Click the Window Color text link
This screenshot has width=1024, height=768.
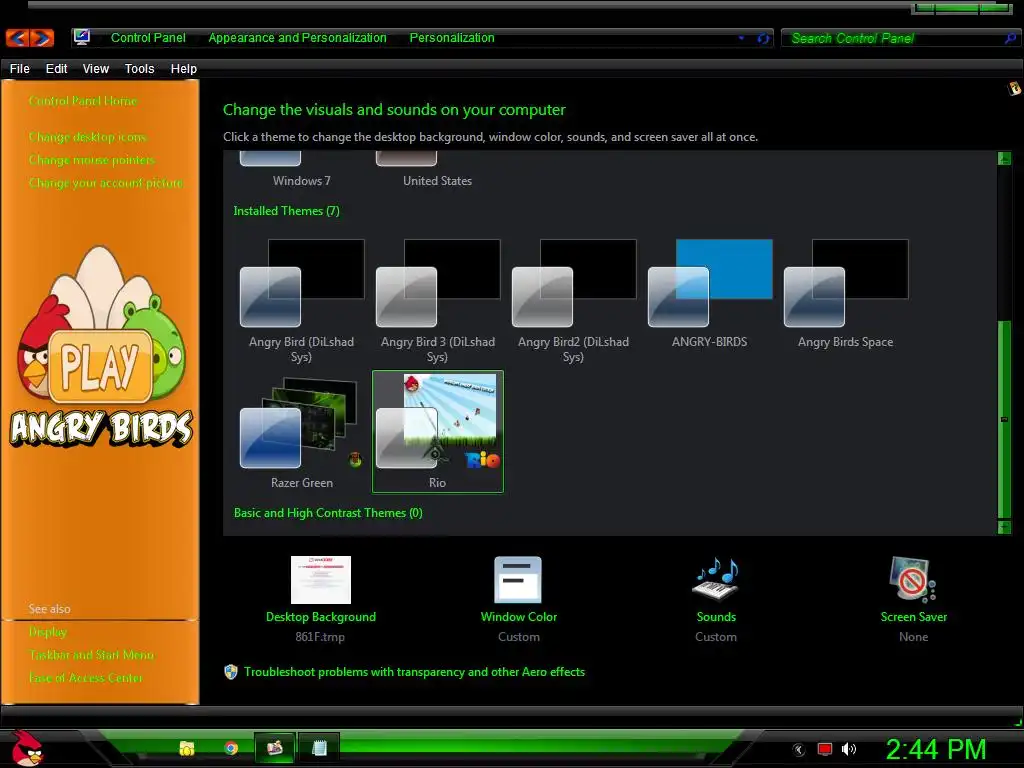pyautogui.click(x=519, y=616)
